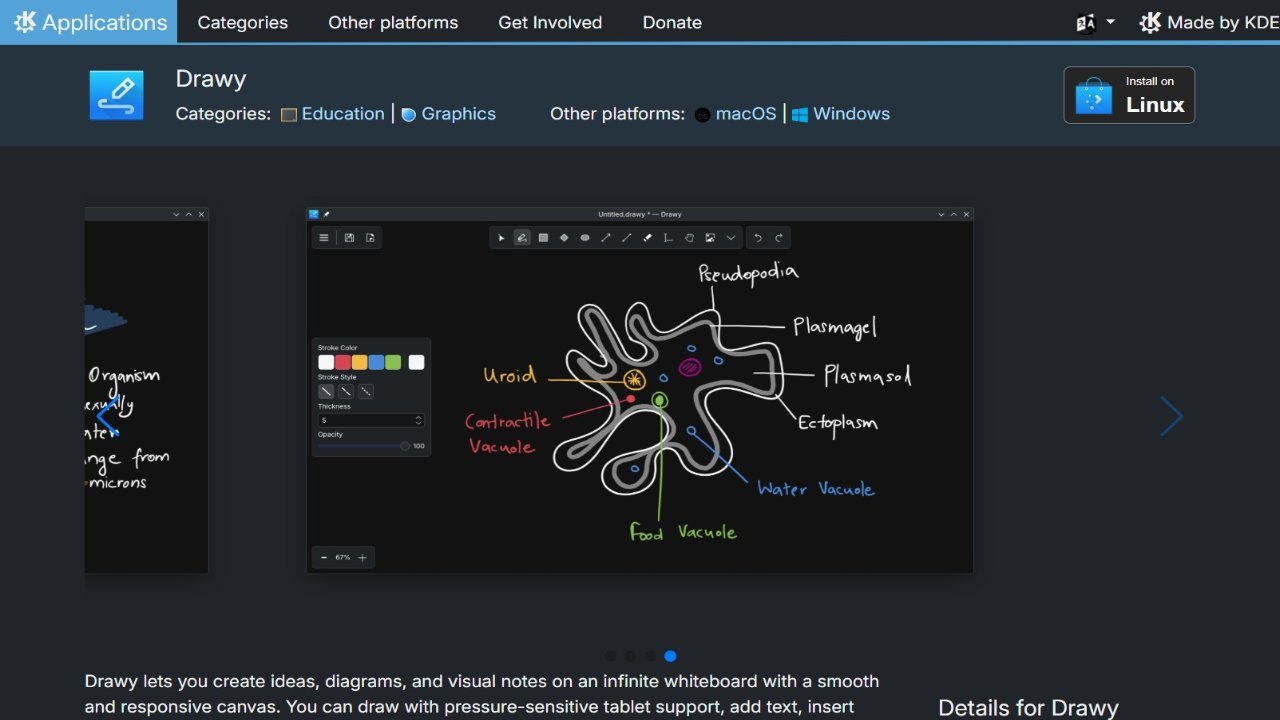Choose the dashed stroke style button
The image size is (1280, 720).
click(346, 391)
